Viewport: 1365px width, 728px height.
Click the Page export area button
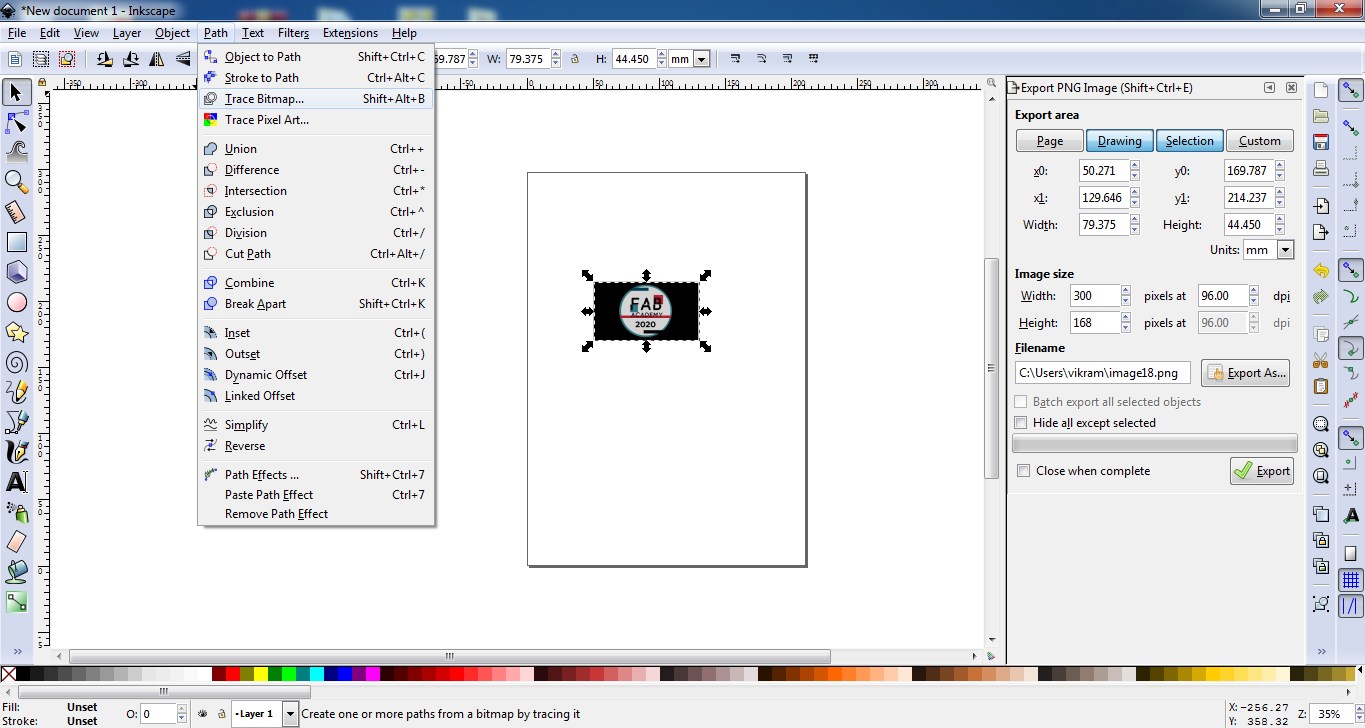point(1050,141)
